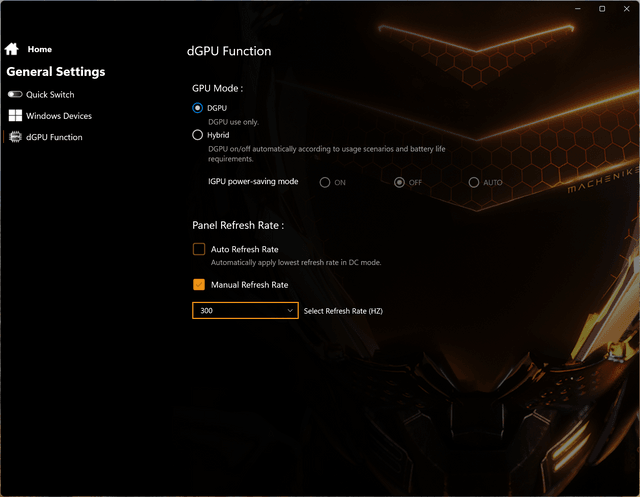Enable the Auto Refresh Rate checkbox
Viewport: 640px width, 497px height.
tap(199, 249)
